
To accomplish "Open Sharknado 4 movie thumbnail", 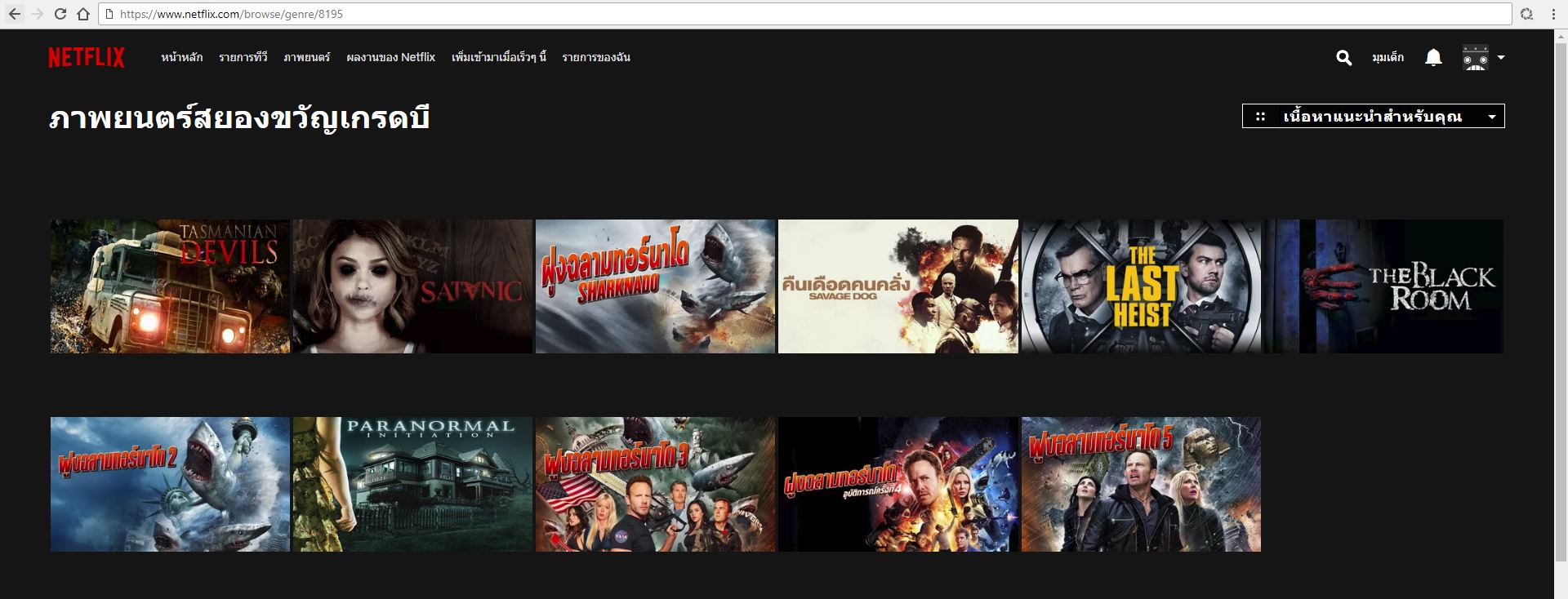I will tap(898, 485).
